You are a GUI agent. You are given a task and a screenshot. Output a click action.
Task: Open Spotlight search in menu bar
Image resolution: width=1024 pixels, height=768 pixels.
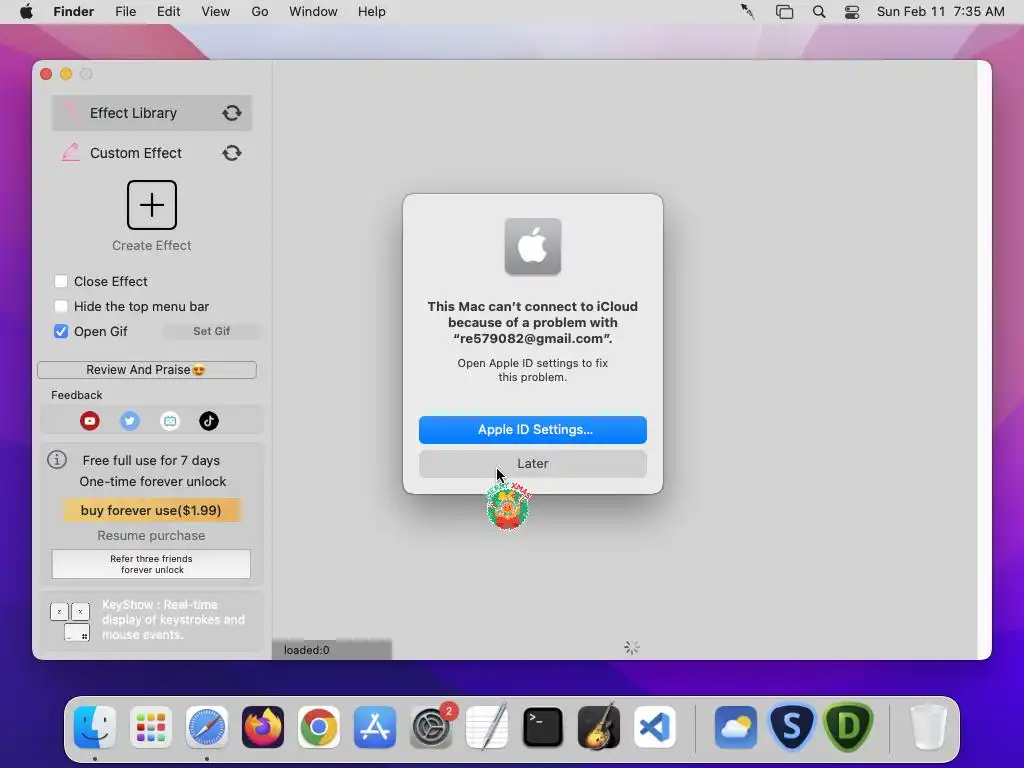(x=819, y=12)
